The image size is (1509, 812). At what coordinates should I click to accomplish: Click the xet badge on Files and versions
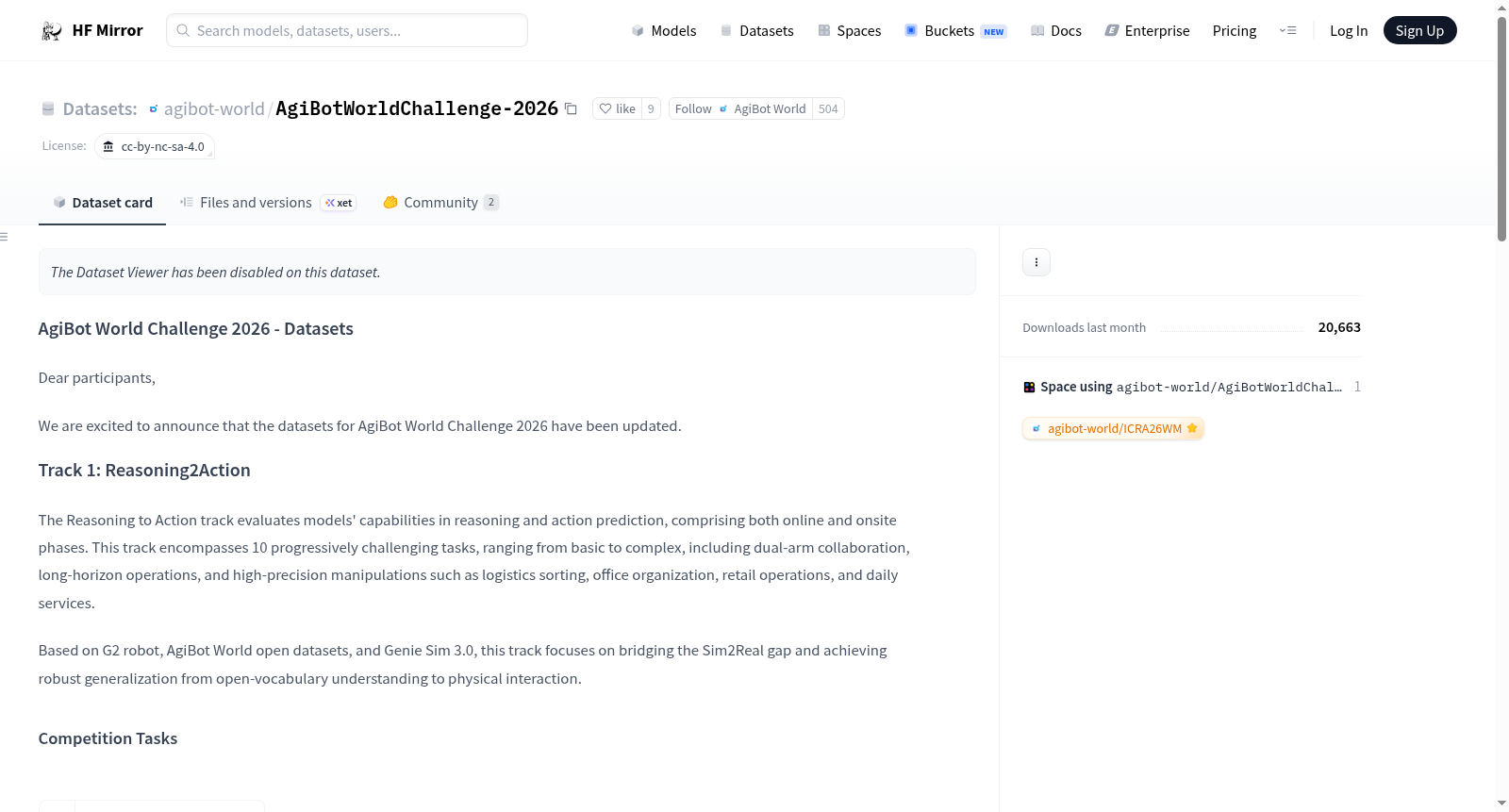(339, 203)
